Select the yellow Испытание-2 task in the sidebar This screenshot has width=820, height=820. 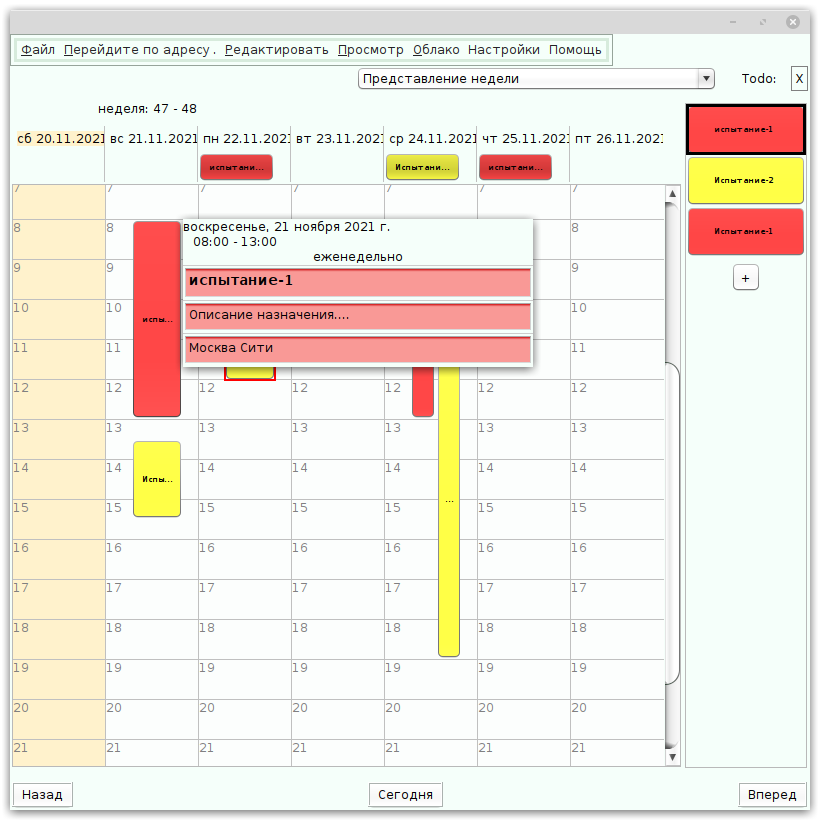[745, 180]
